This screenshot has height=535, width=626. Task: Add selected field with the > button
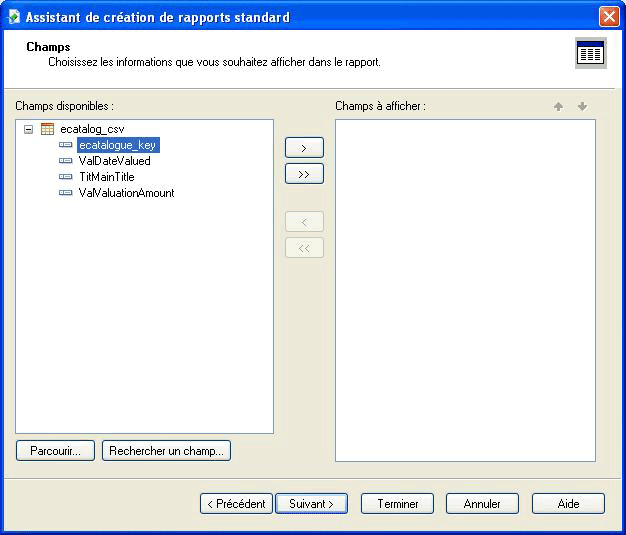click(x=304, y=148)
